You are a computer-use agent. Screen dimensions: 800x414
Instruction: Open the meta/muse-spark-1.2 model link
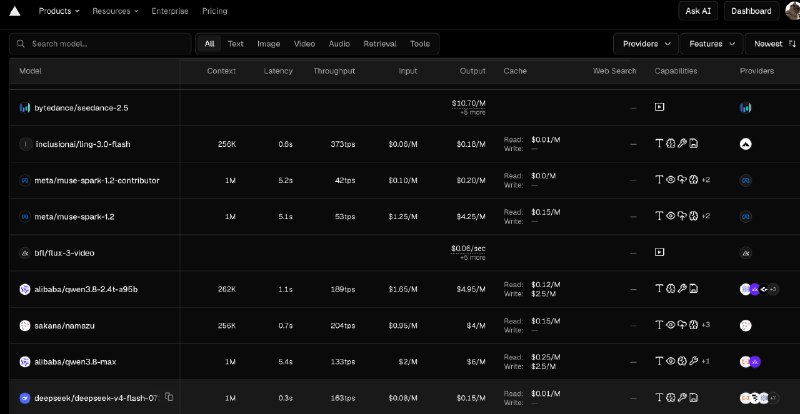coord(74,216)
